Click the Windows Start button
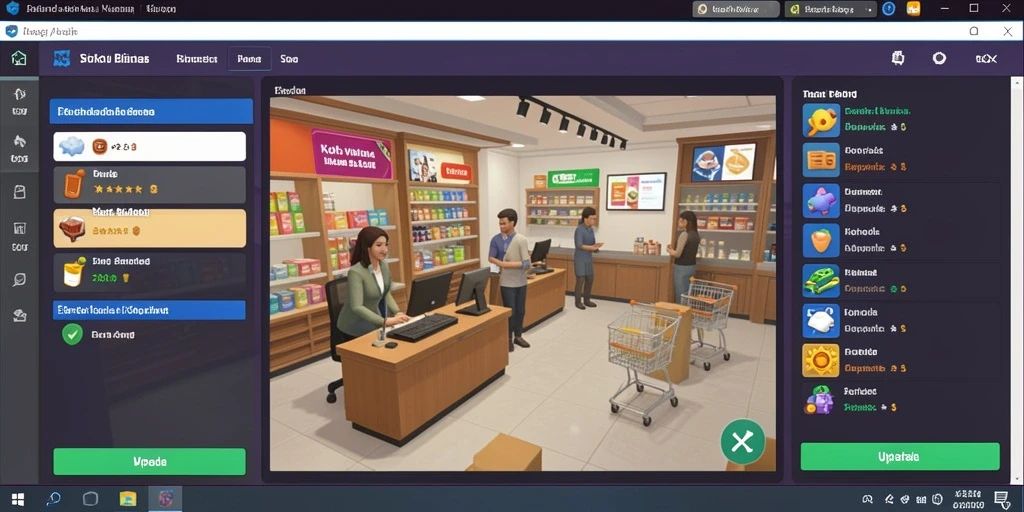This screenshot has height=512, width=1024. pos(18,500)
